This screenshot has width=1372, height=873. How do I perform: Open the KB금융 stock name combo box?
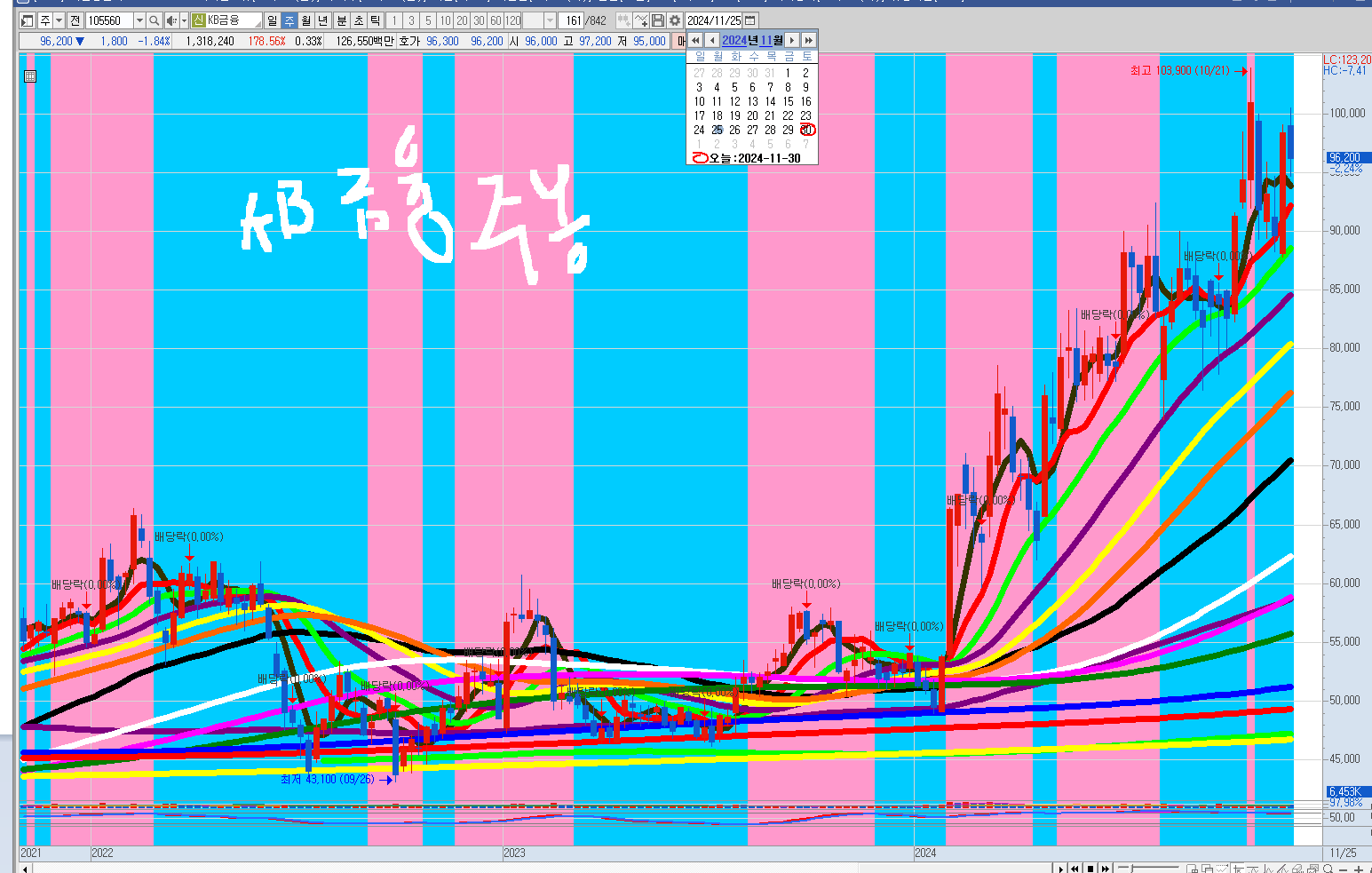click(x=227, y=20)
